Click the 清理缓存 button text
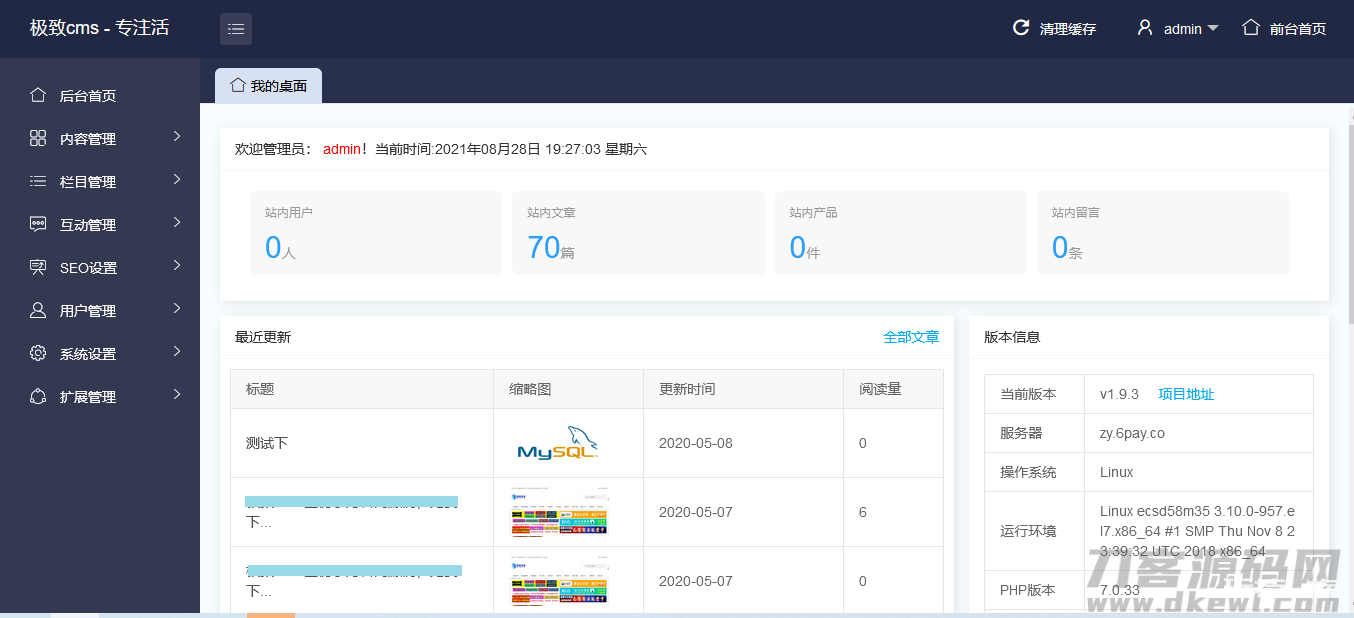 [x=1068, y=29]
